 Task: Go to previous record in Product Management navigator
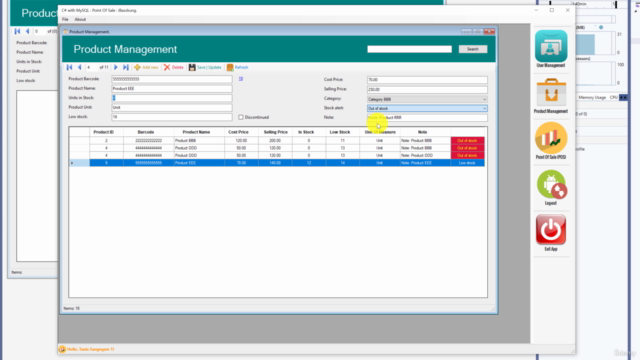click(80, 67)
